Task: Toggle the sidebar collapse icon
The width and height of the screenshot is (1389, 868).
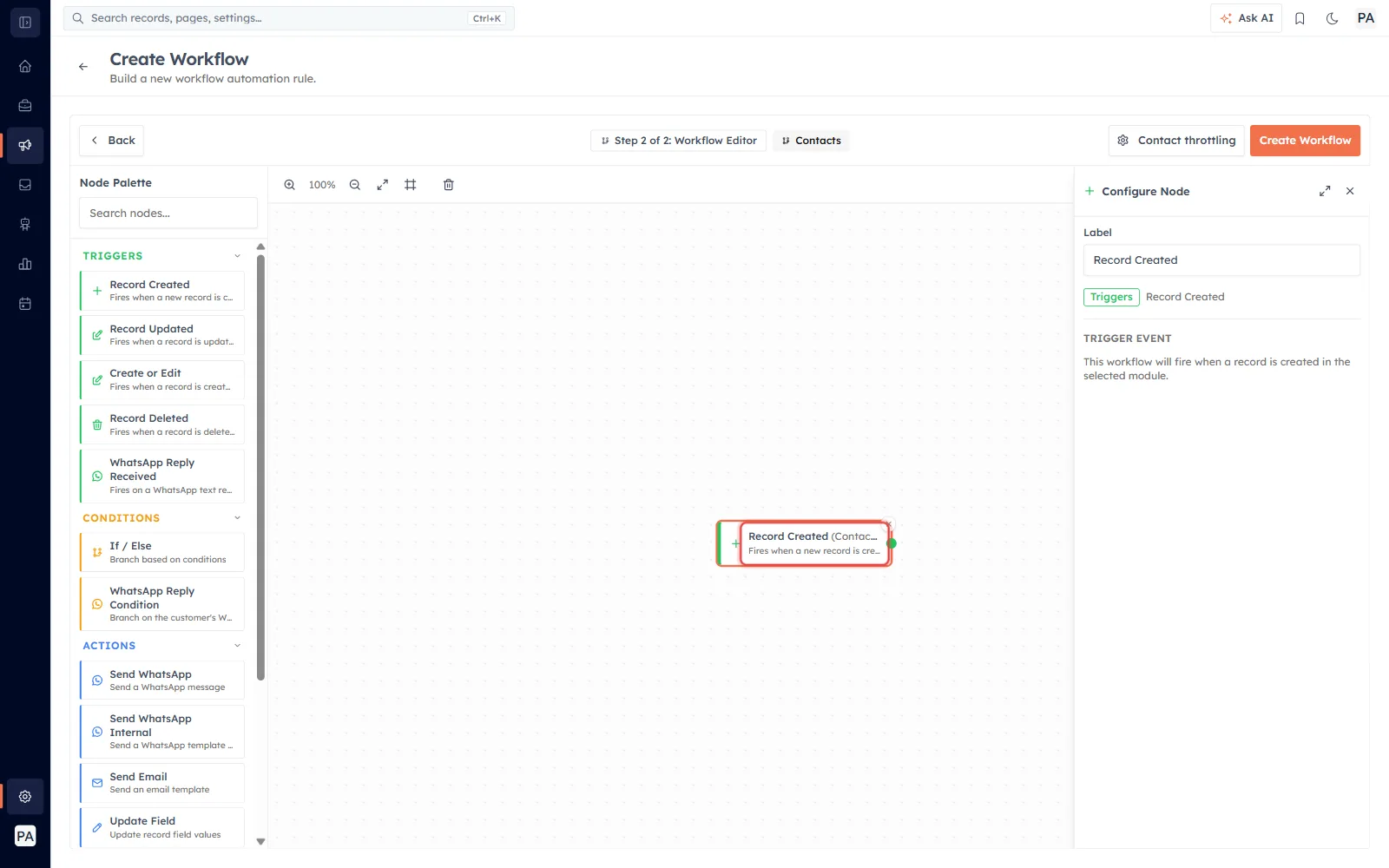Action: (x=25, y=23)
